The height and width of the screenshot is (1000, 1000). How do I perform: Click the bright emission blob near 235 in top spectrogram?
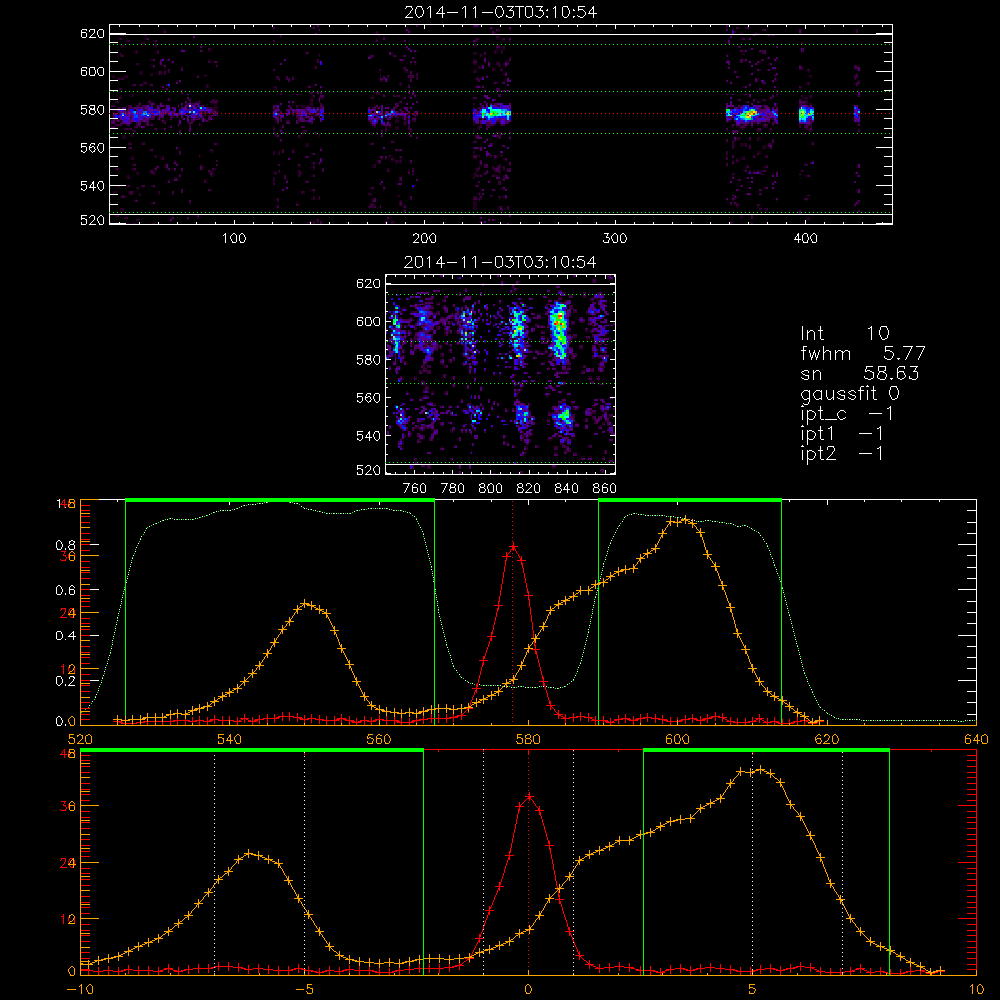click(x=494, y=114)
